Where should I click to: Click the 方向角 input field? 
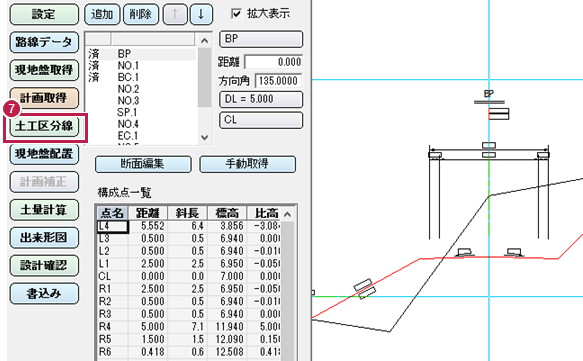(278, 81)
